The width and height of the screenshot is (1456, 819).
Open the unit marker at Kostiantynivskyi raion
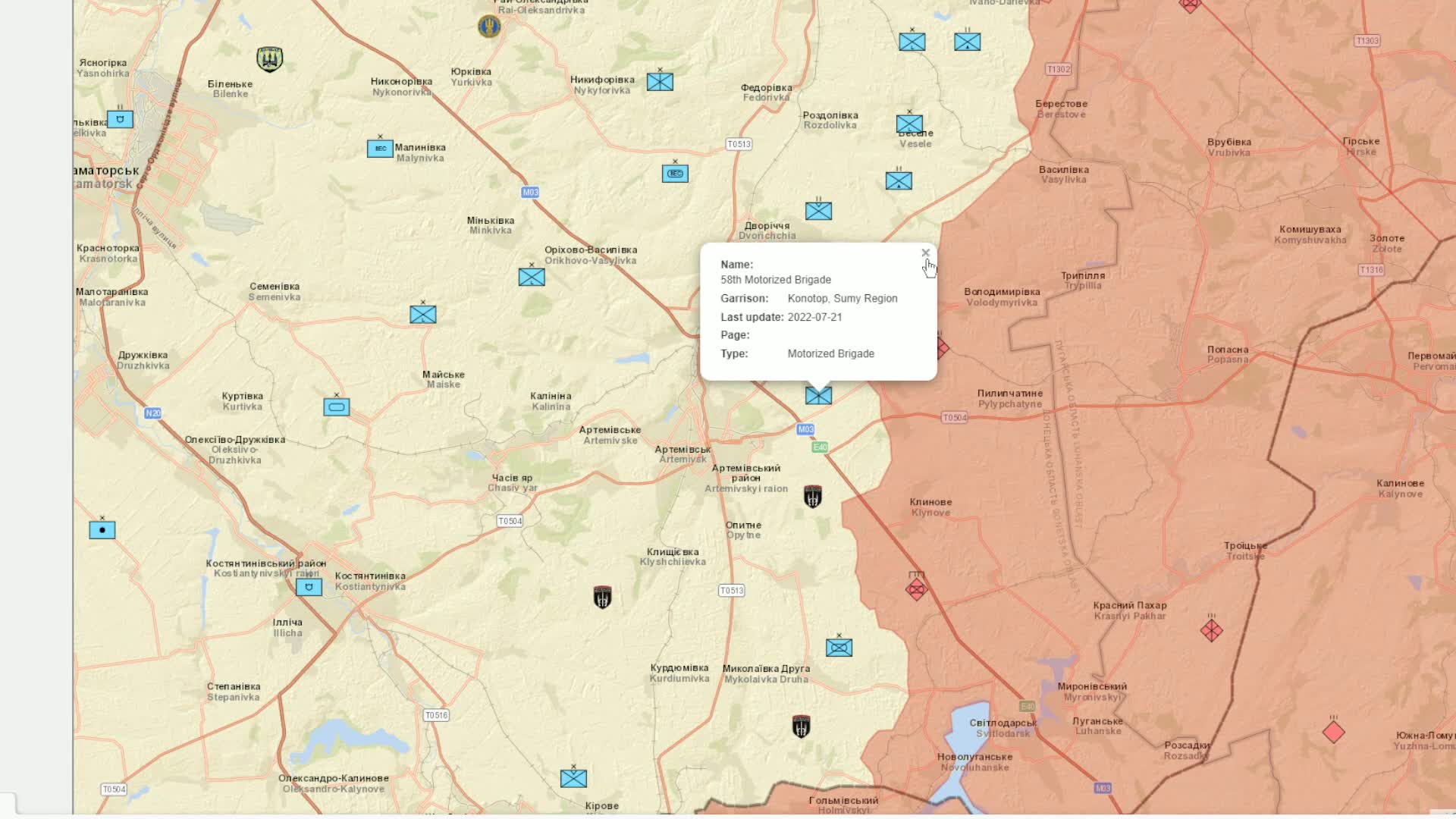pyautogui.click(x=309, y=586)
